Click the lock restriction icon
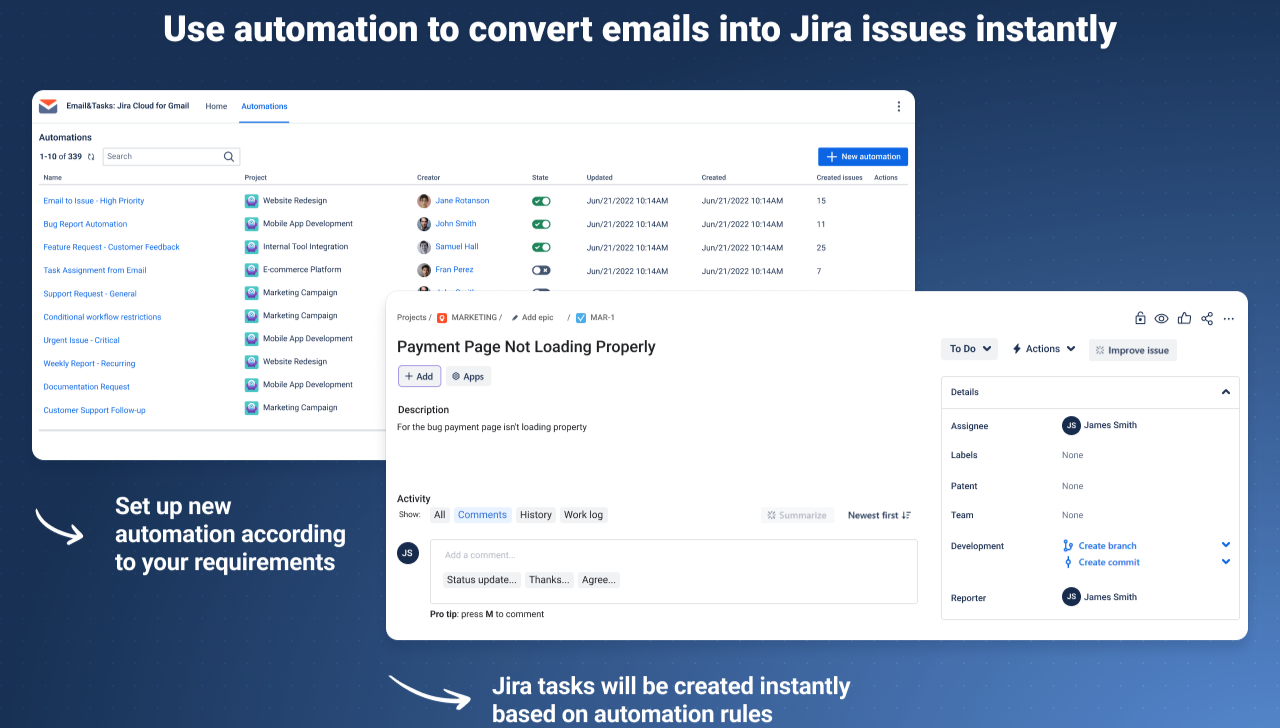1280x728 pixels. (x=1140, y=318)
